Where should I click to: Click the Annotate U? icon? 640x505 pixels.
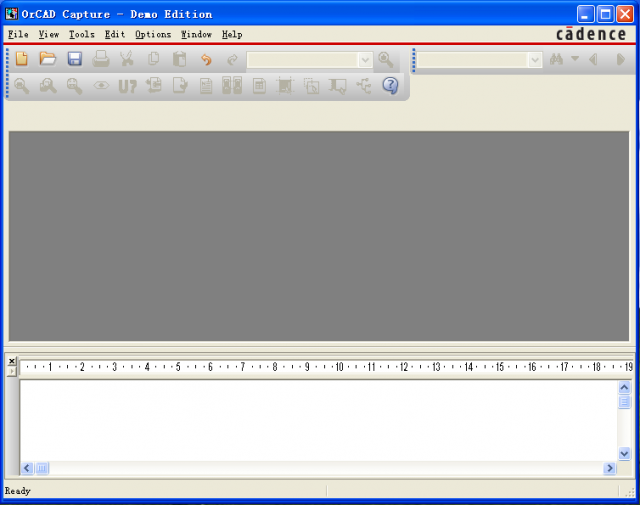(127, 87)
